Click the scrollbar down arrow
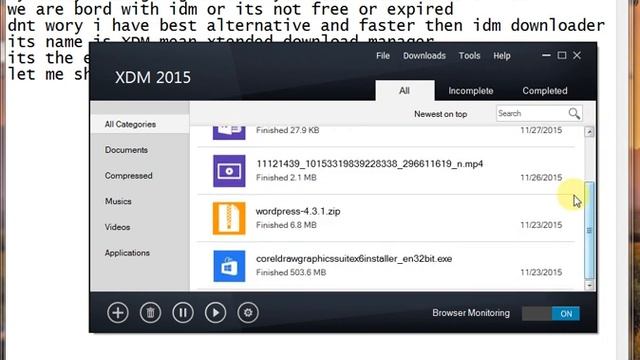640x360 pixels. pyautogui.click(x=589, y=285)
